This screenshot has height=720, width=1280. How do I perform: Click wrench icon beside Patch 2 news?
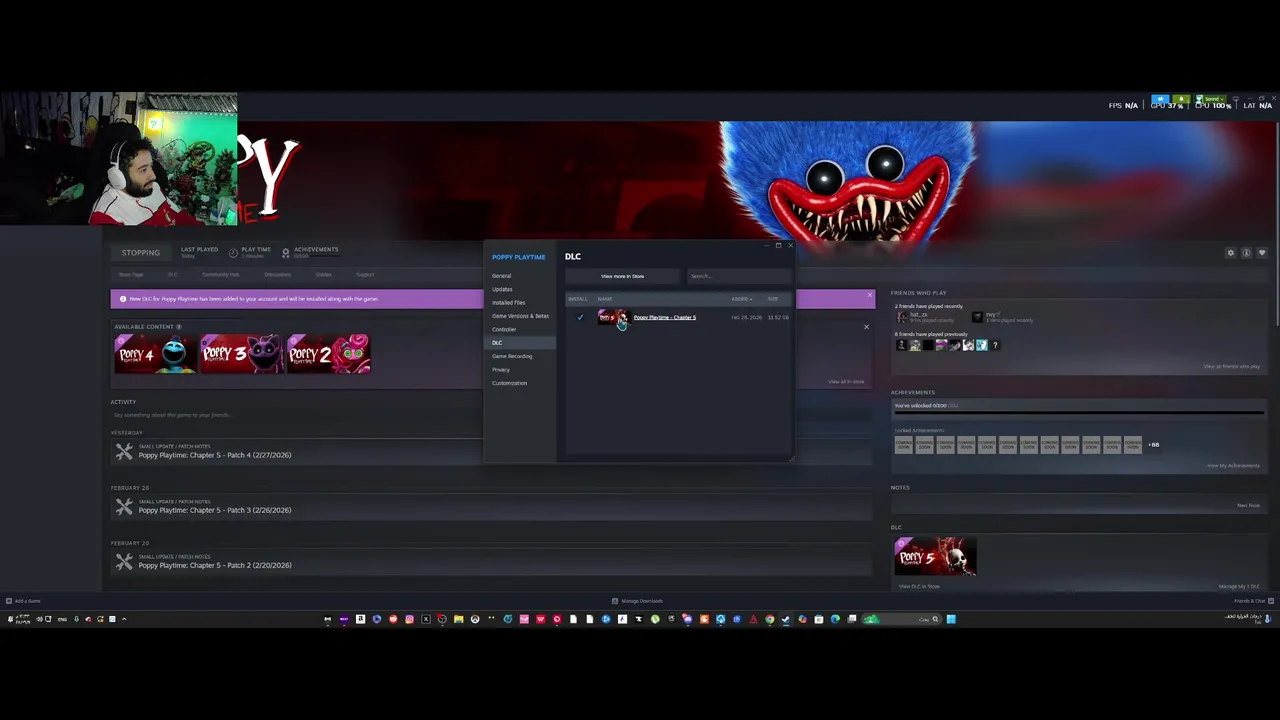124,562
